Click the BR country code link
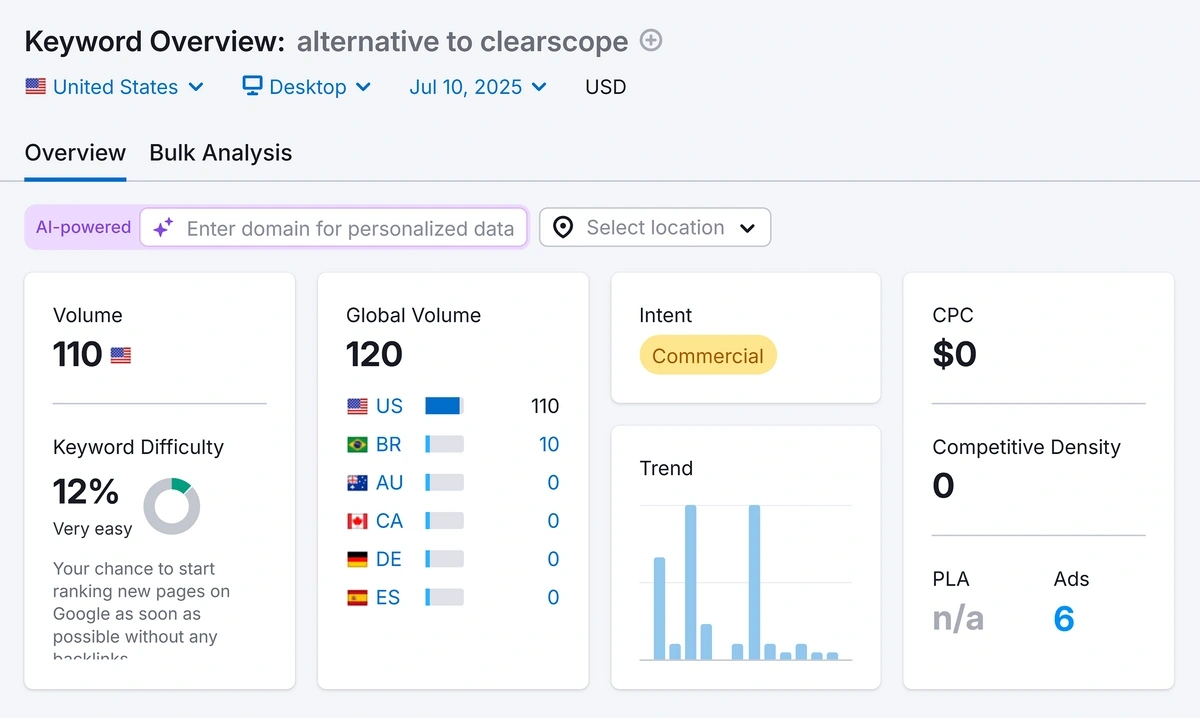This screenshot has width=1200, height=718. pyautogui.click(x=389, y=444)
